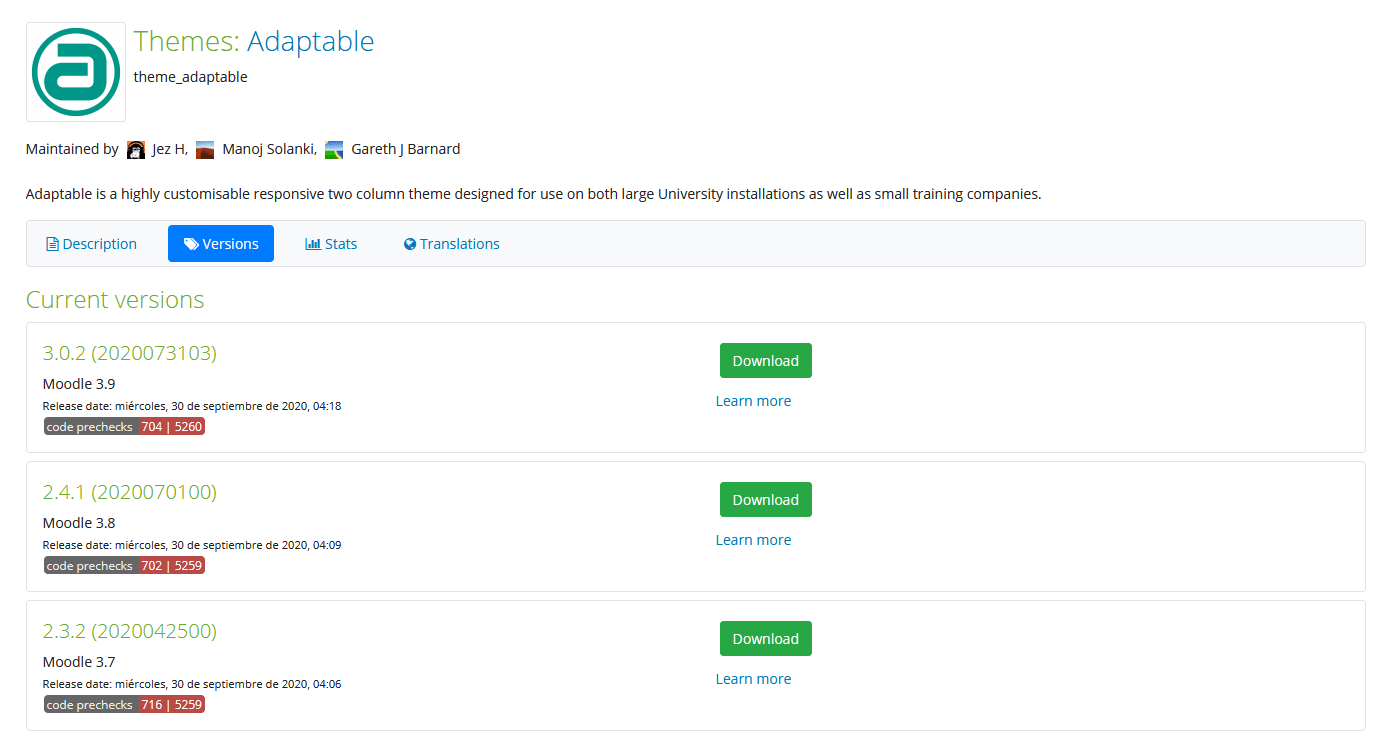Open version 2.3.2 (2020042500) details
The width and height of the screenshot is (1377, 739).
pyautogui.click(x=130, y=631)
